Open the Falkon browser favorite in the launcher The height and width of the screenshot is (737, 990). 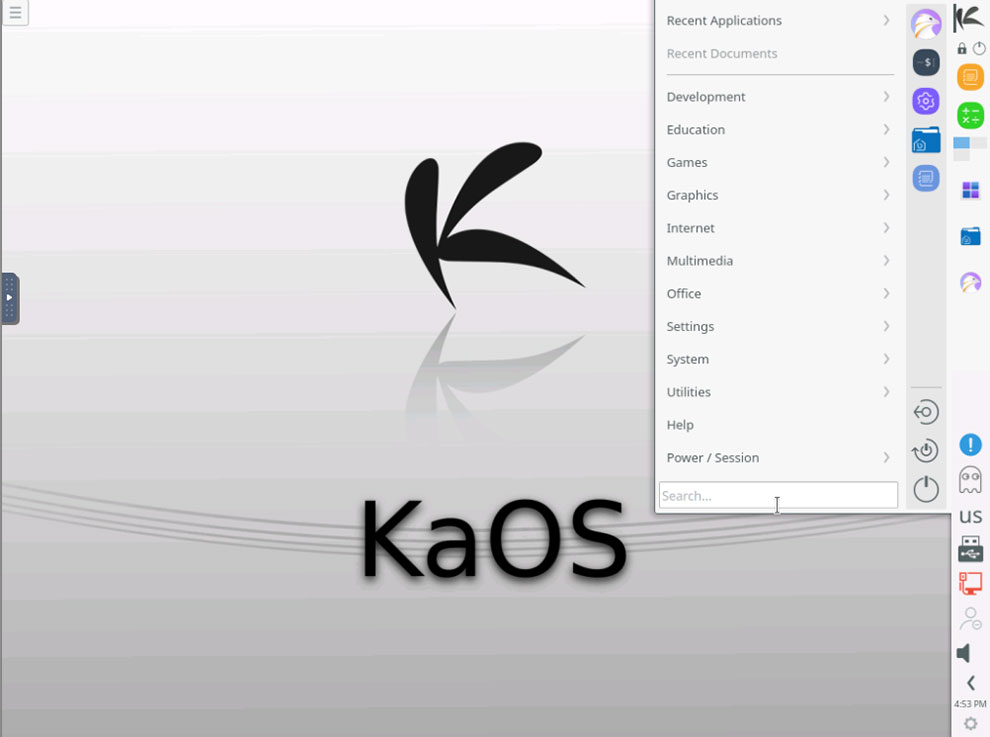926,24
